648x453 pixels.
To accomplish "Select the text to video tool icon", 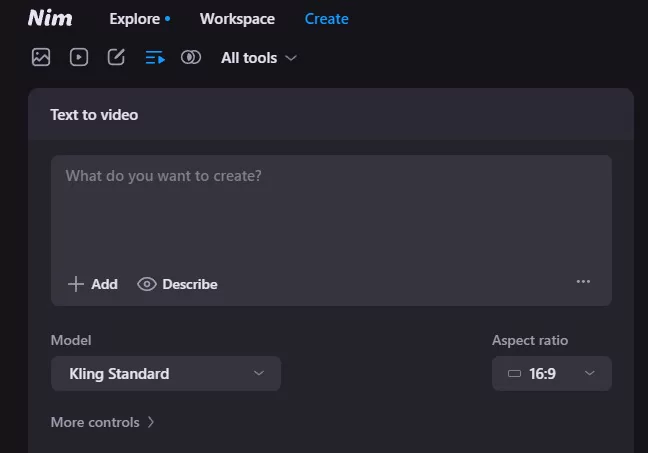I will (154, 57).
